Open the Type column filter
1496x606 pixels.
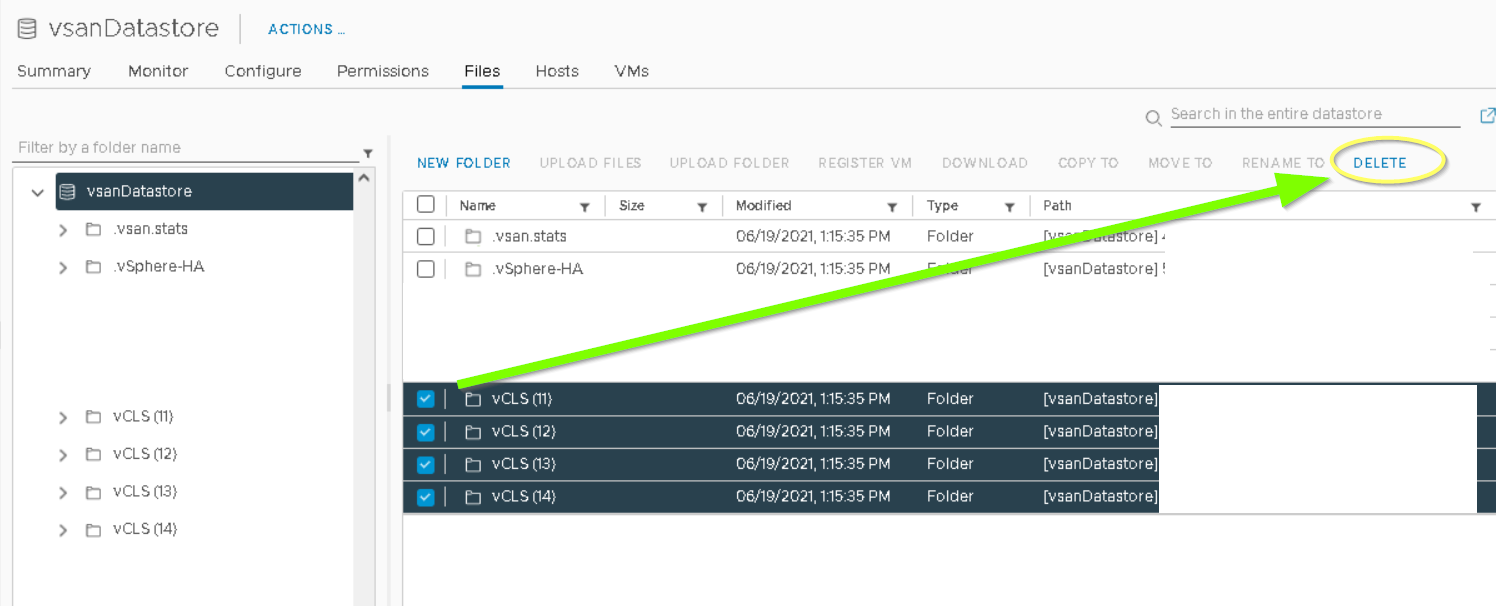tap(1010, 207)
